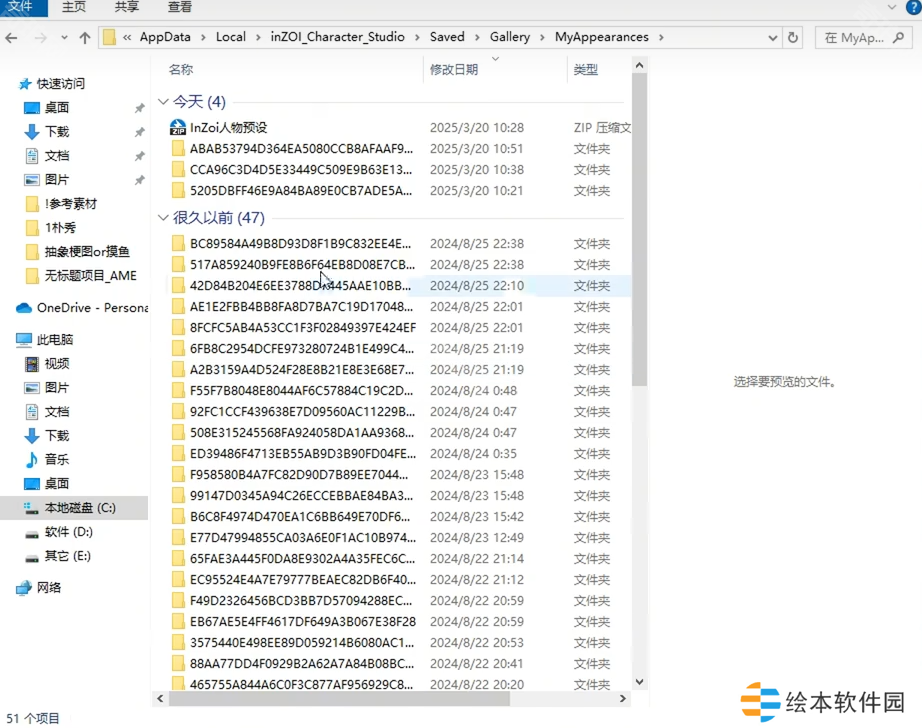The height and width of the screenshot is (728, 922).
Task: Click the Refresh button in address bar
Action: (x=794, y=37)
